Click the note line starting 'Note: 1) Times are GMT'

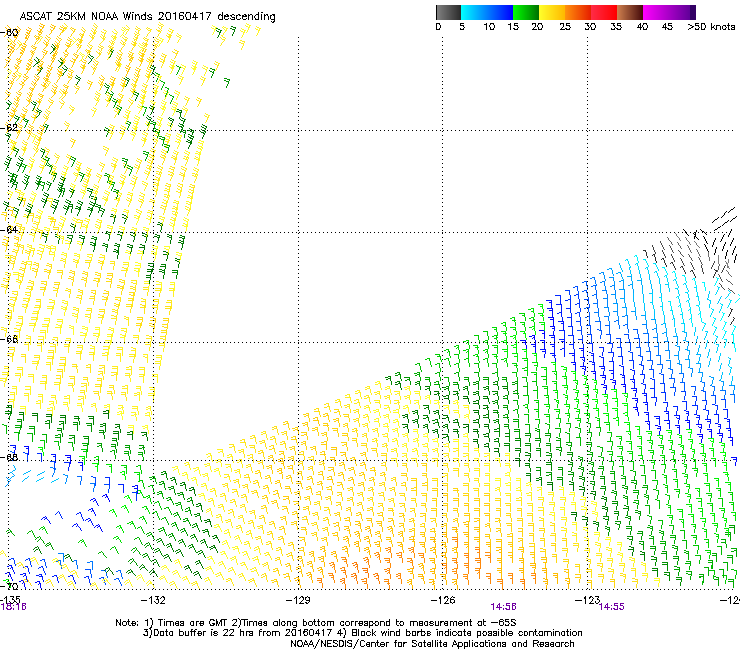[x=316, y=623]
